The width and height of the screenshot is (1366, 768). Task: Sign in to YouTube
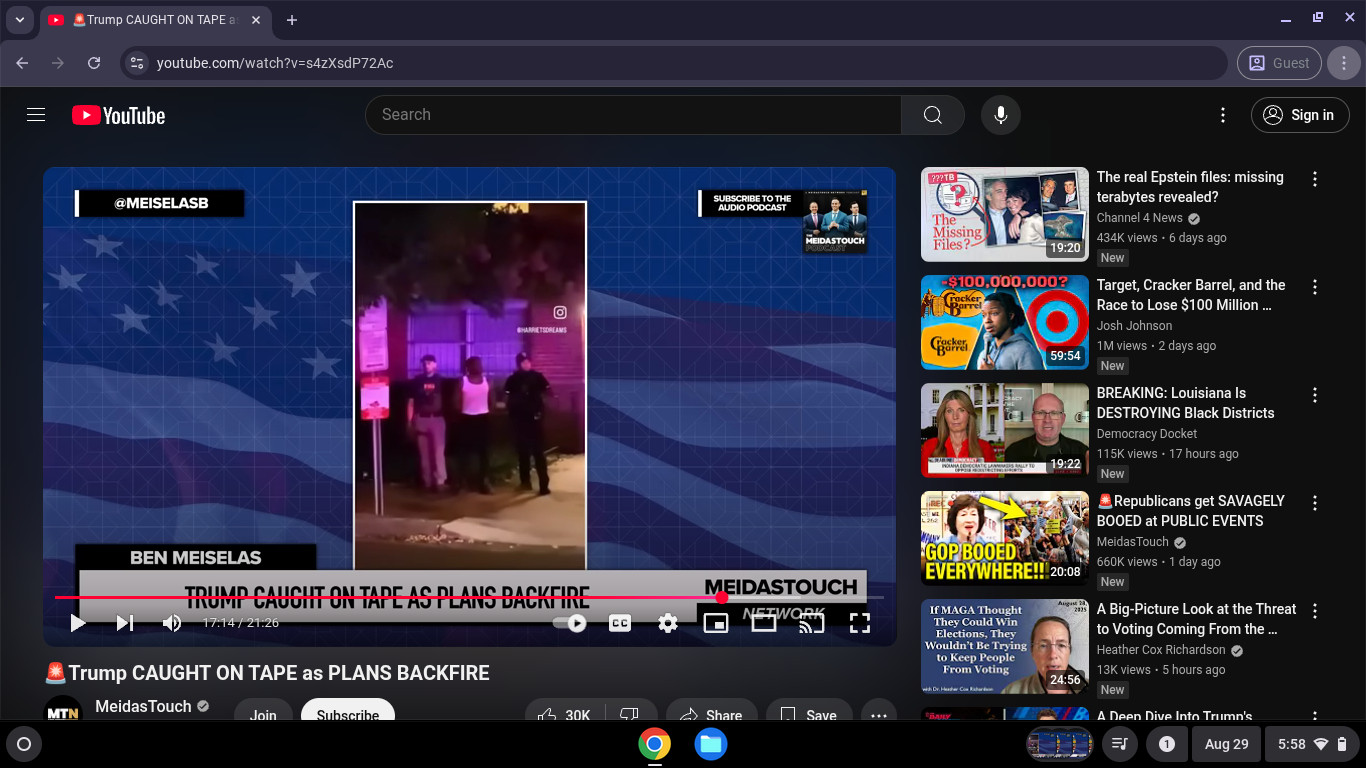[1299, 115]
